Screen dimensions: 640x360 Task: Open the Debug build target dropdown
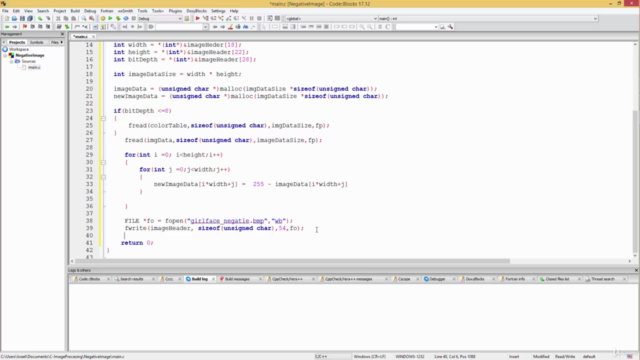click(x=180, y=18)
